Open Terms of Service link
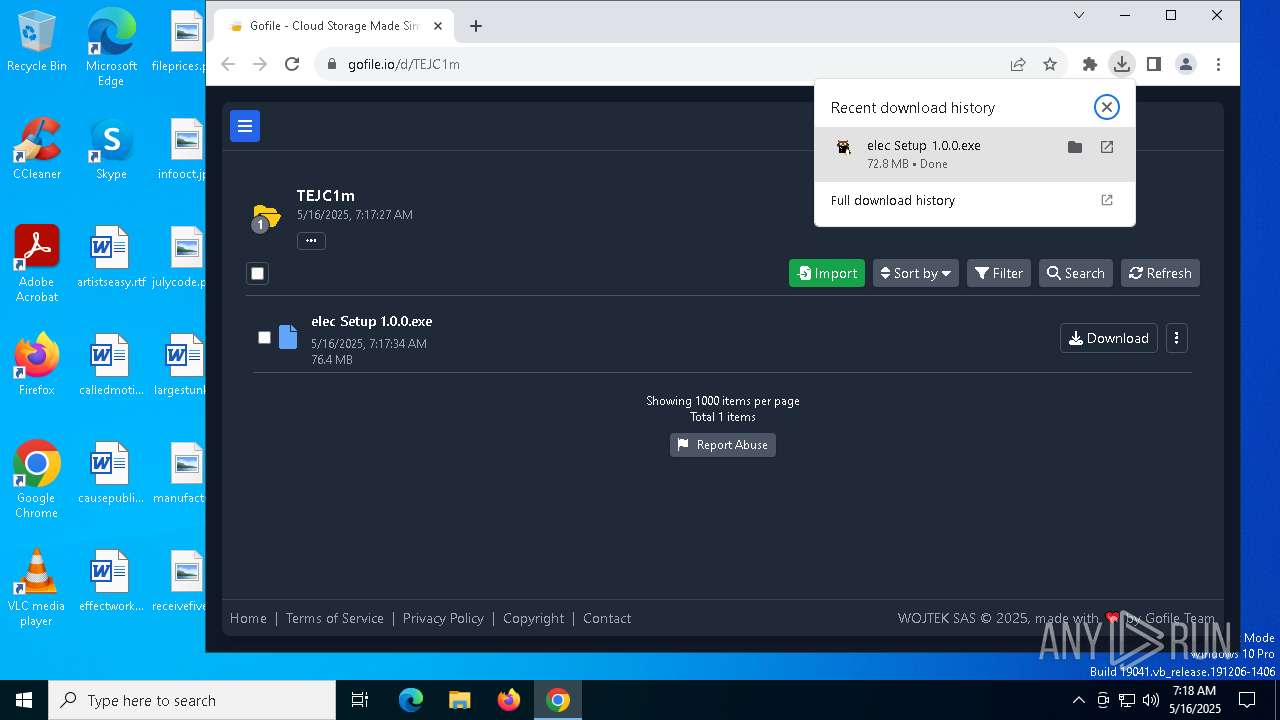The image size is (1280, 720). pos(335,618)
